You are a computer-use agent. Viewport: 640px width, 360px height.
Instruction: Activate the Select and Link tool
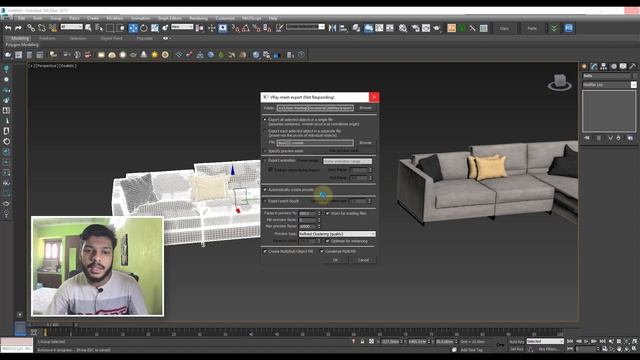31,28
